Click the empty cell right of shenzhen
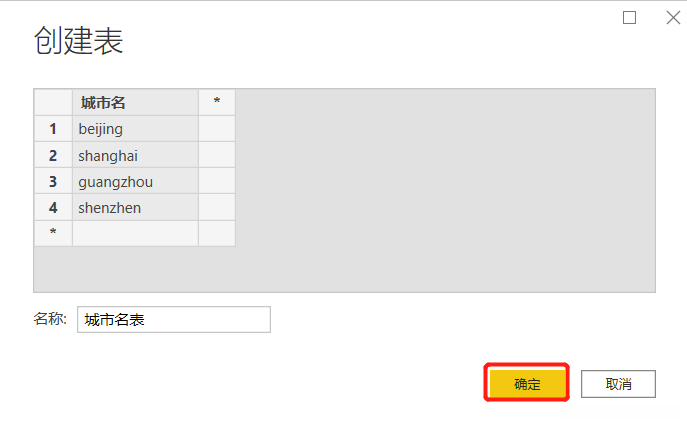Image resolution: width=687 pixels, height=428 pixels. coord(217,207)
